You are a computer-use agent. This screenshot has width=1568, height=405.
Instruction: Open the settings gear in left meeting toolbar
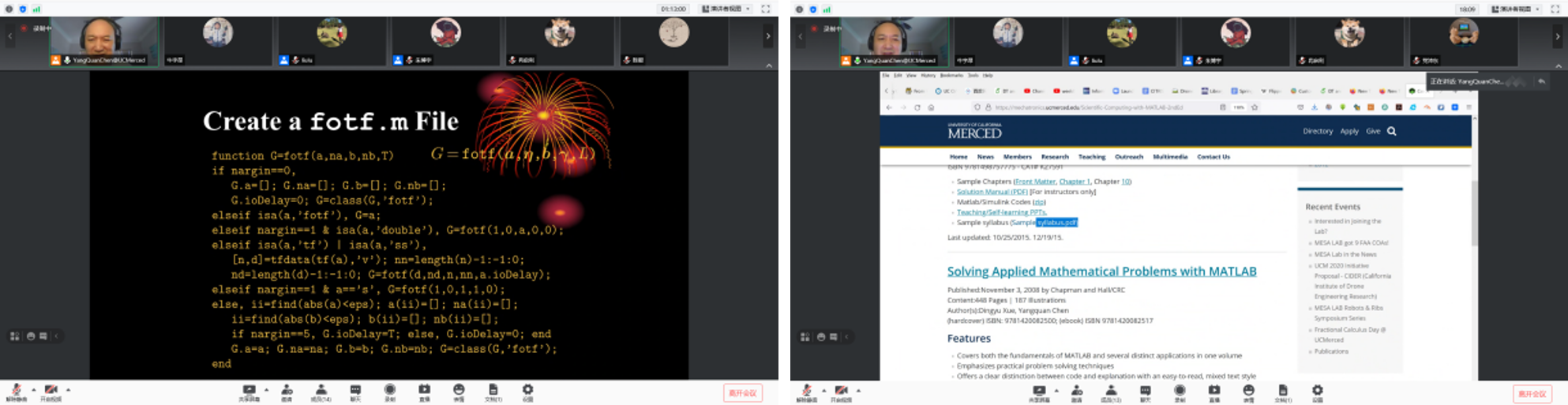coord(527,392)
